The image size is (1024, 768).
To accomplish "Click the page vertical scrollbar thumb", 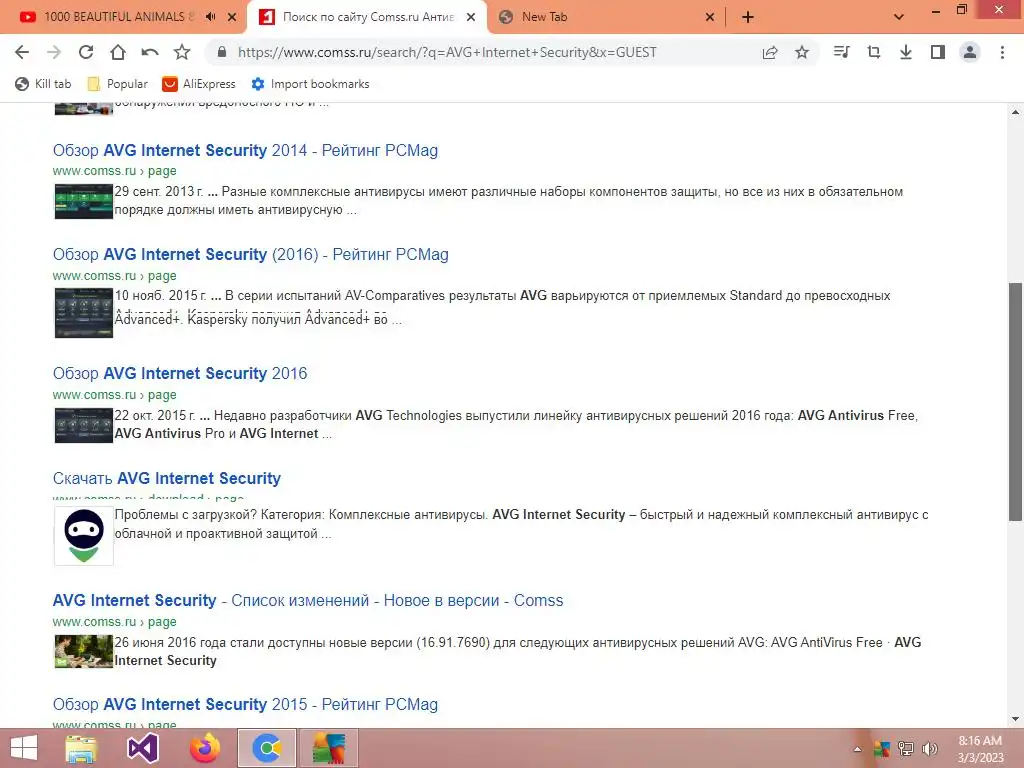I will 1015,402.
